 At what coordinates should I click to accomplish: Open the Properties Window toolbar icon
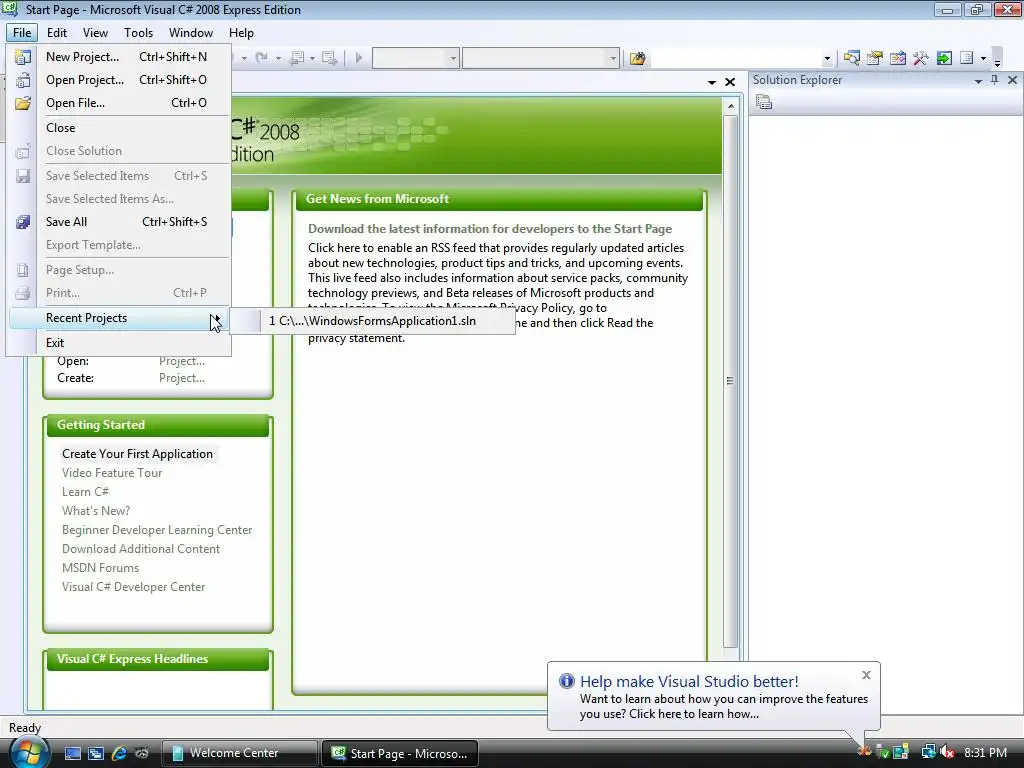pyautogui.click(x=874, y=58)
